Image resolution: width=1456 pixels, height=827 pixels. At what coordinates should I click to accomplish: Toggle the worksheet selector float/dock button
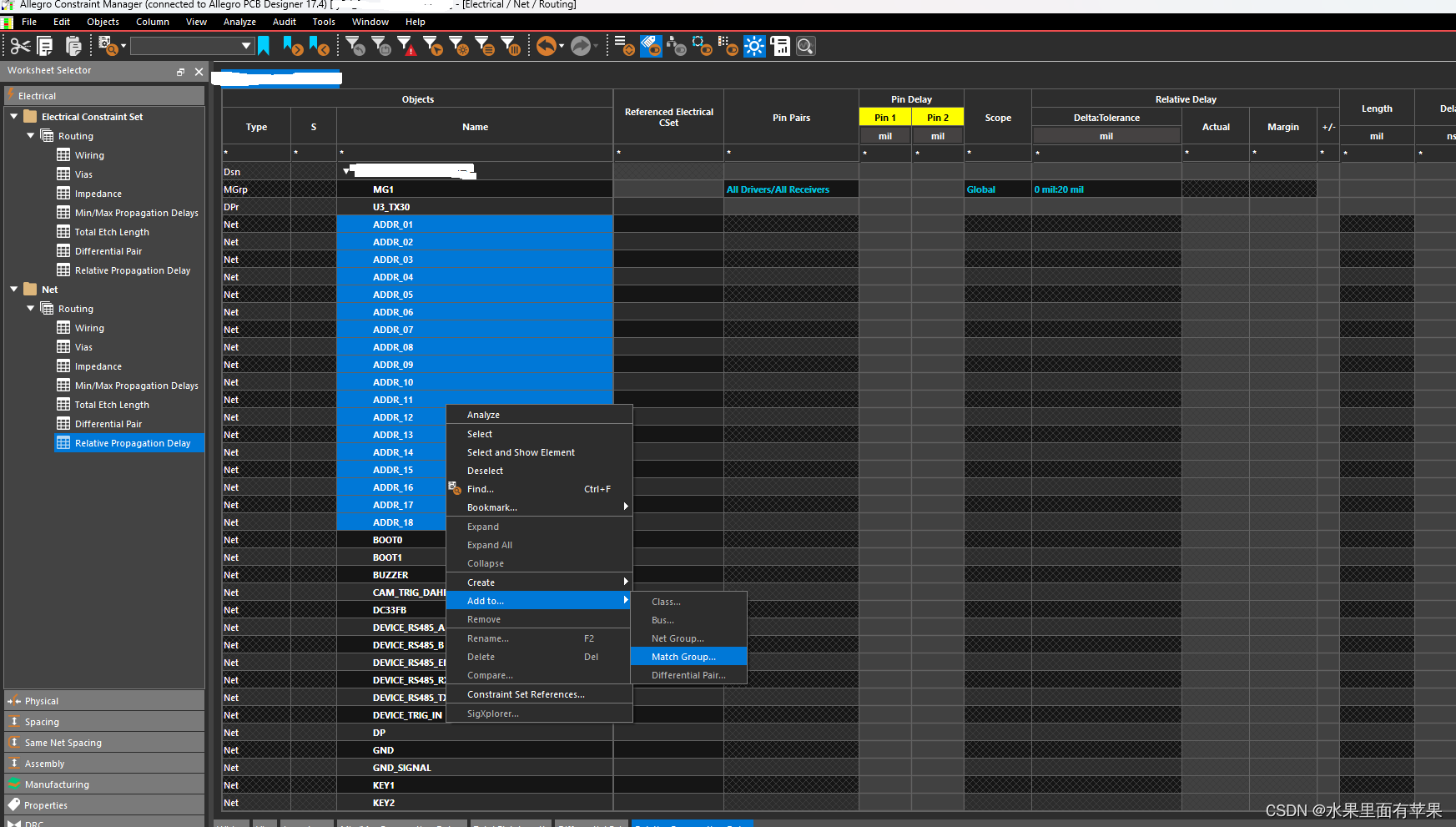pyautogui.click(x=180, y=72)
